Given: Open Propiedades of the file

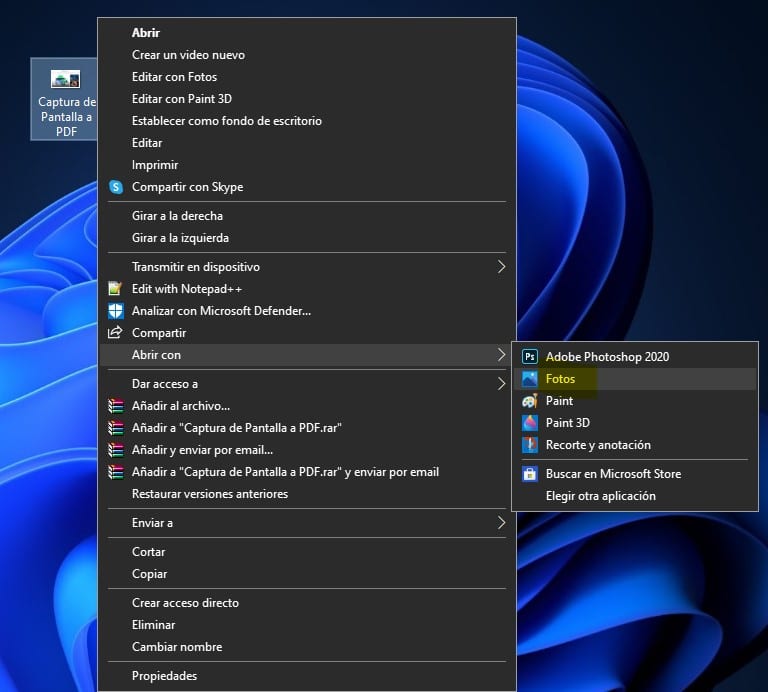Looking at the screenshot, I should coord(307,676).
